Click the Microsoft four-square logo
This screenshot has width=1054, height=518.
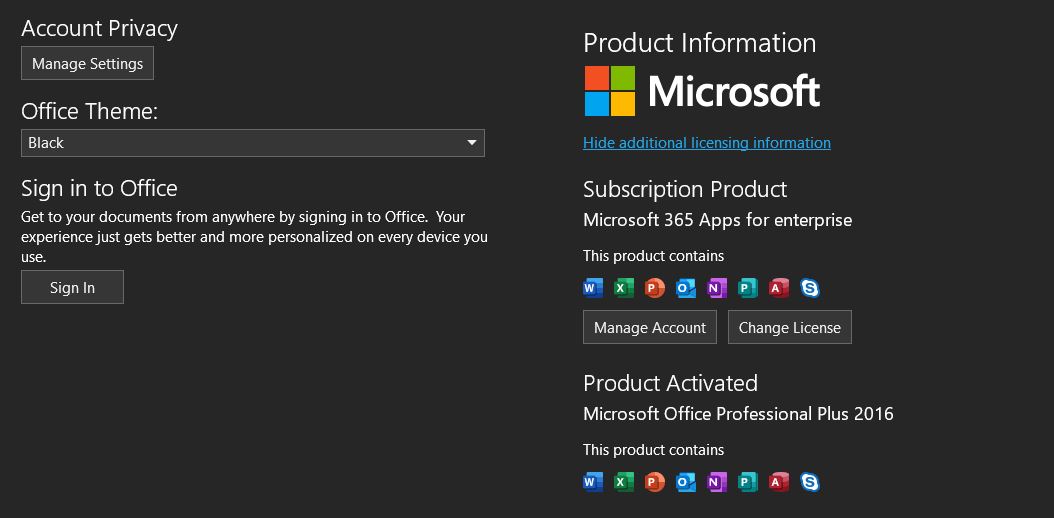click(x=610, y=91)
